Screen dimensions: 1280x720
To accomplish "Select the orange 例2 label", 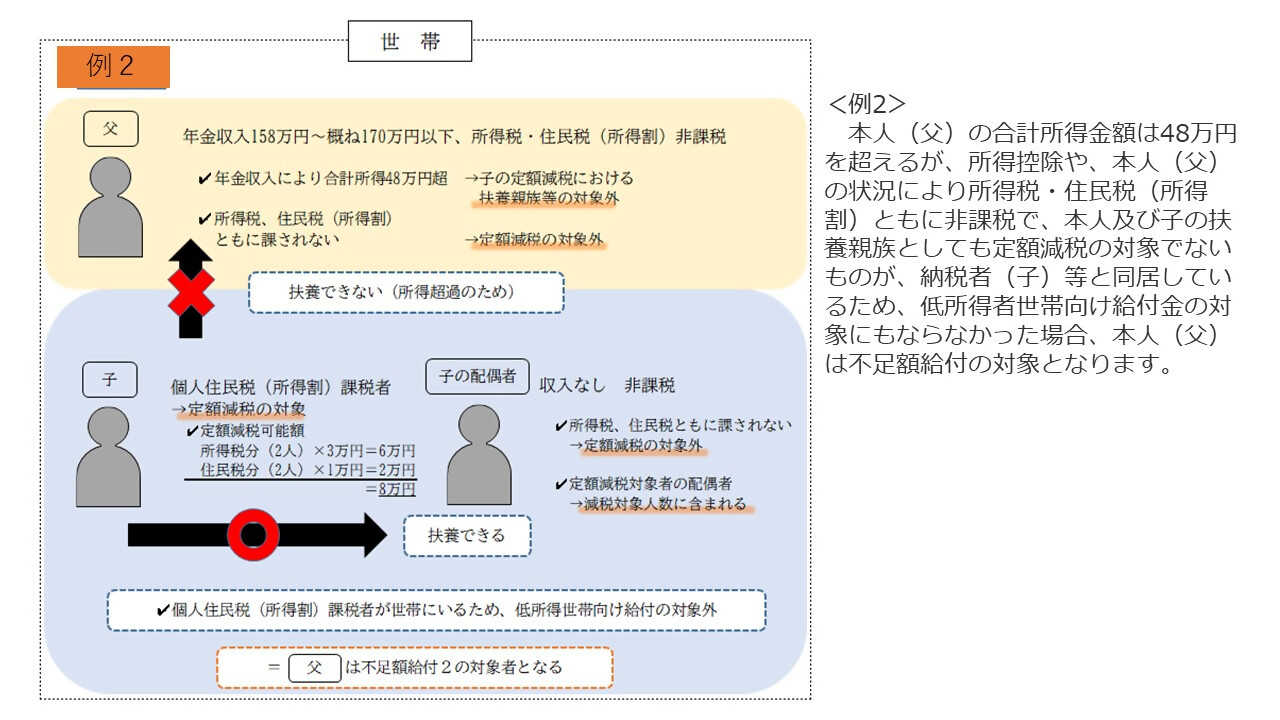I will [x=112, y=67].
